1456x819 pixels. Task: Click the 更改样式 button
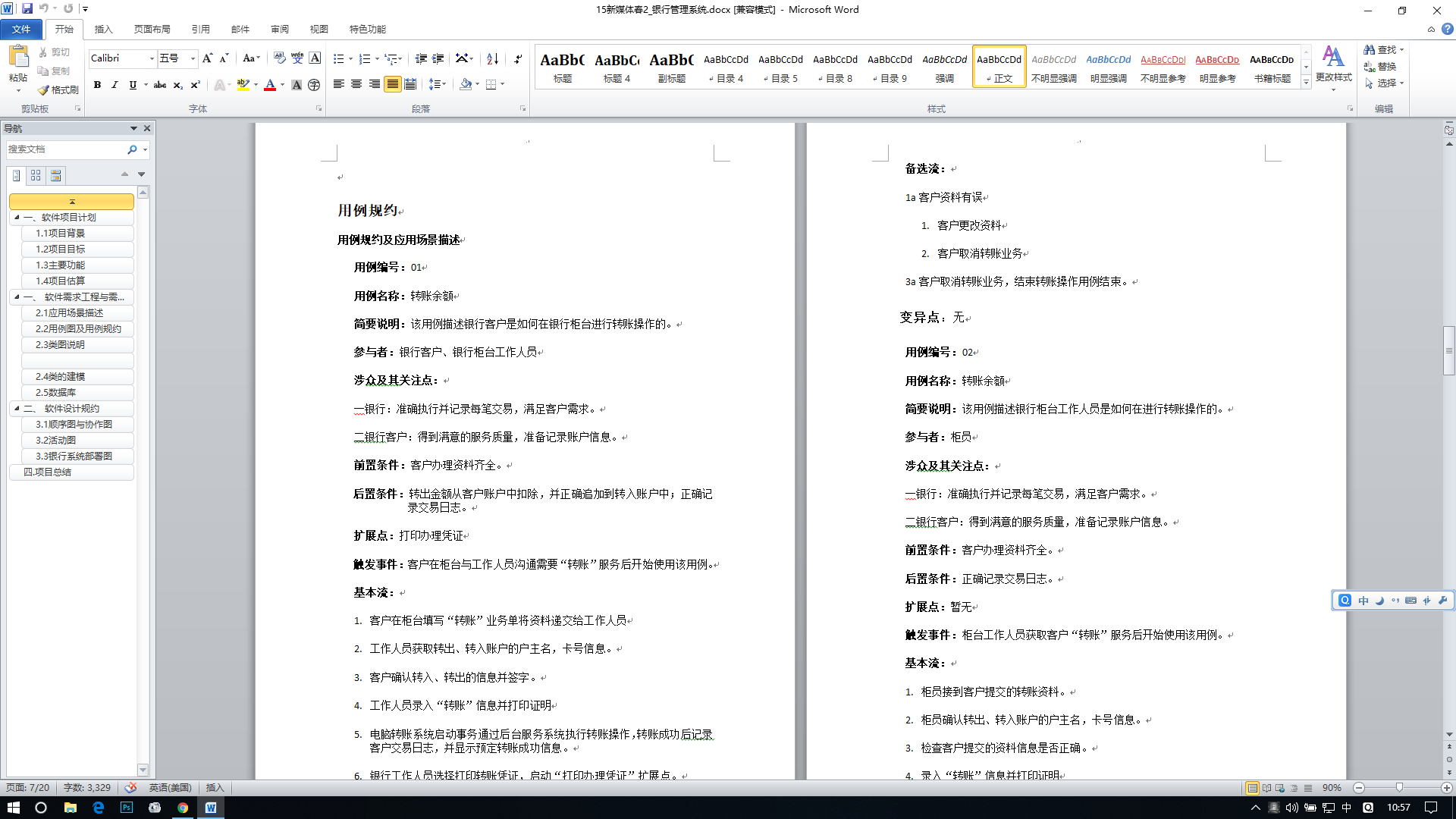1333,67
